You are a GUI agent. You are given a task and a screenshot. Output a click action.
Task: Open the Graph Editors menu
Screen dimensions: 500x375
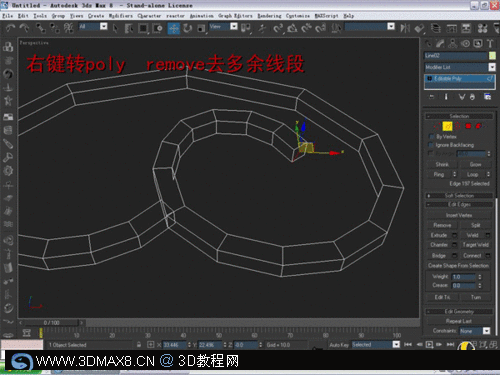(x=235, y=16)
